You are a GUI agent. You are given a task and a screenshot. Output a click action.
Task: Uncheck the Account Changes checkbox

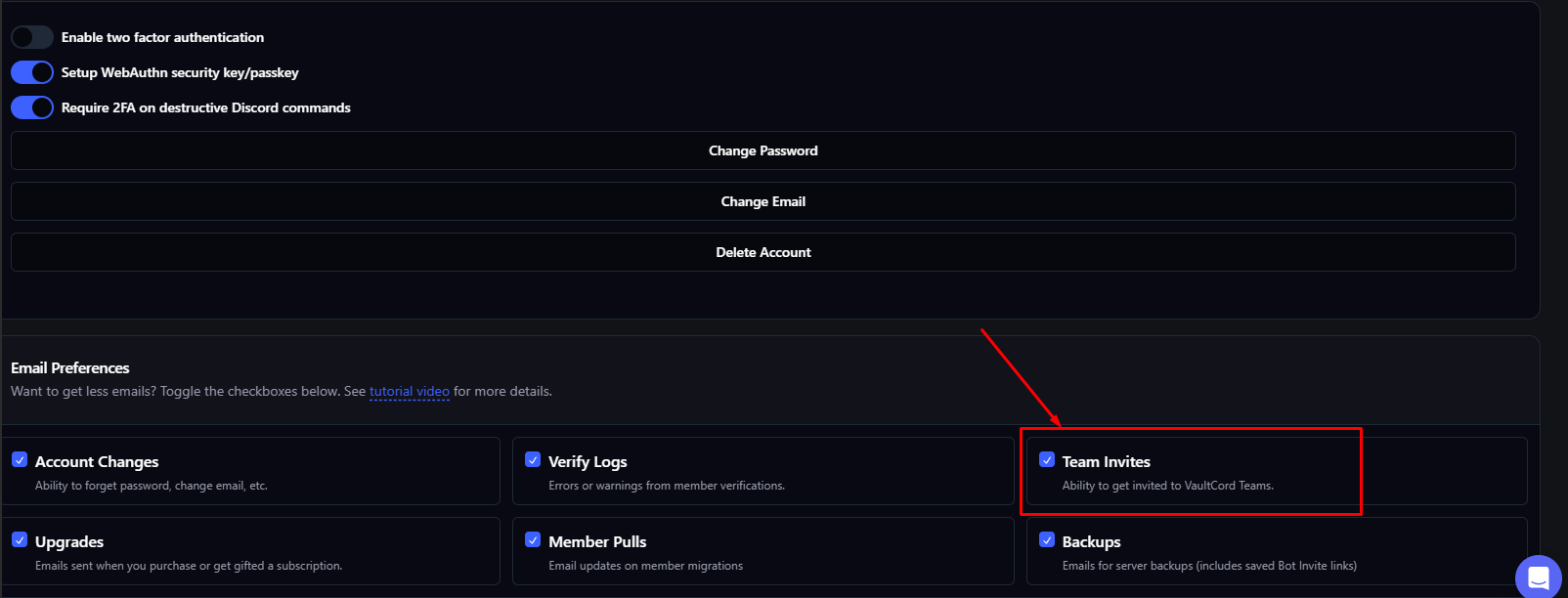pyautogui.click(x=20, y=459)
